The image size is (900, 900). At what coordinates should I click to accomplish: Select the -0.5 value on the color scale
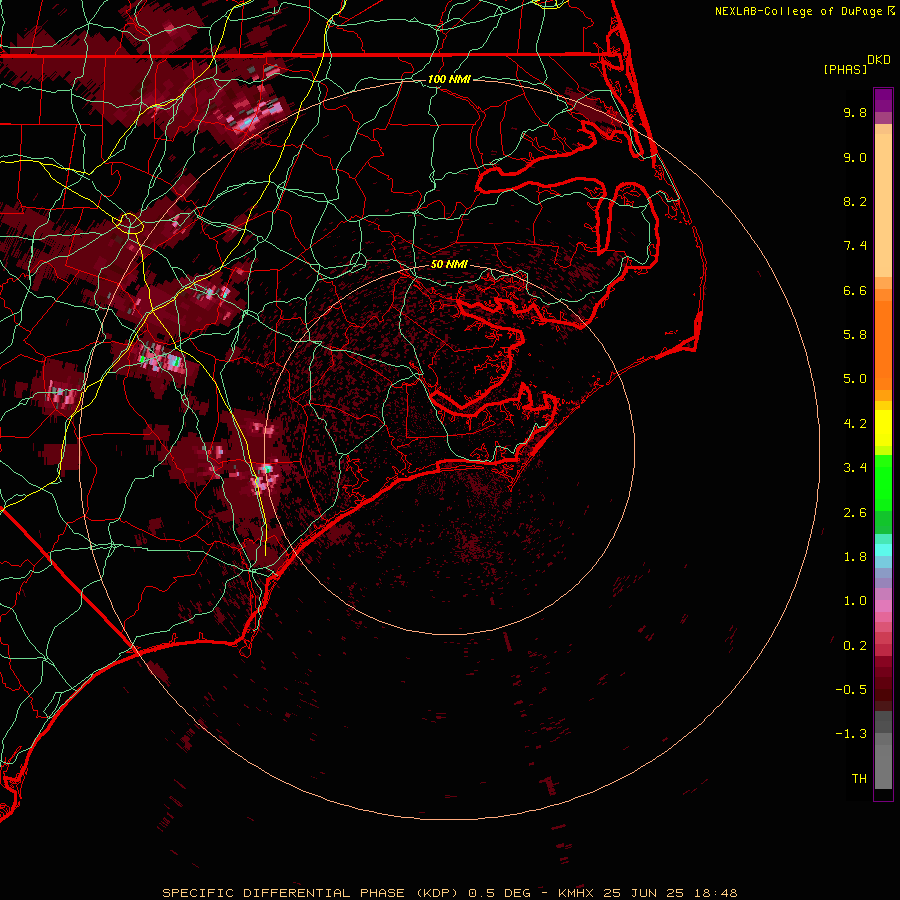point(851,690)
